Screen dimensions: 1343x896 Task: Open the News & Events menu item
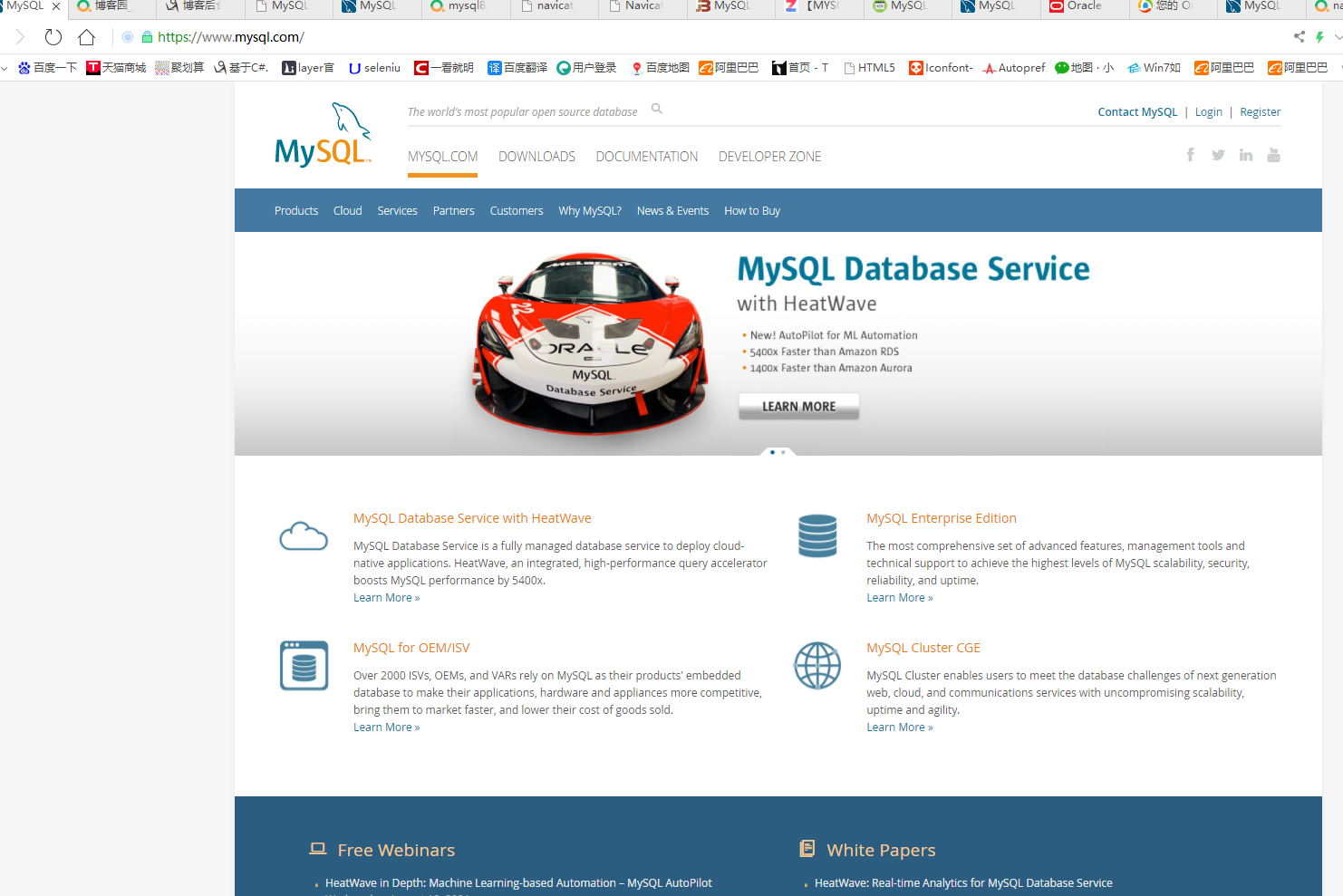[672, 210]
